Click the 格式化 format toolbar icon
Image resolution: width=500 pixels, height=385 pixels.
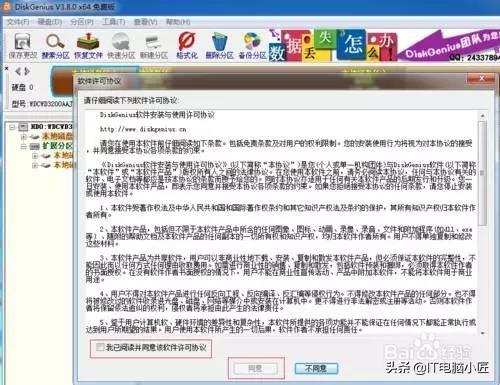[187, 46]
